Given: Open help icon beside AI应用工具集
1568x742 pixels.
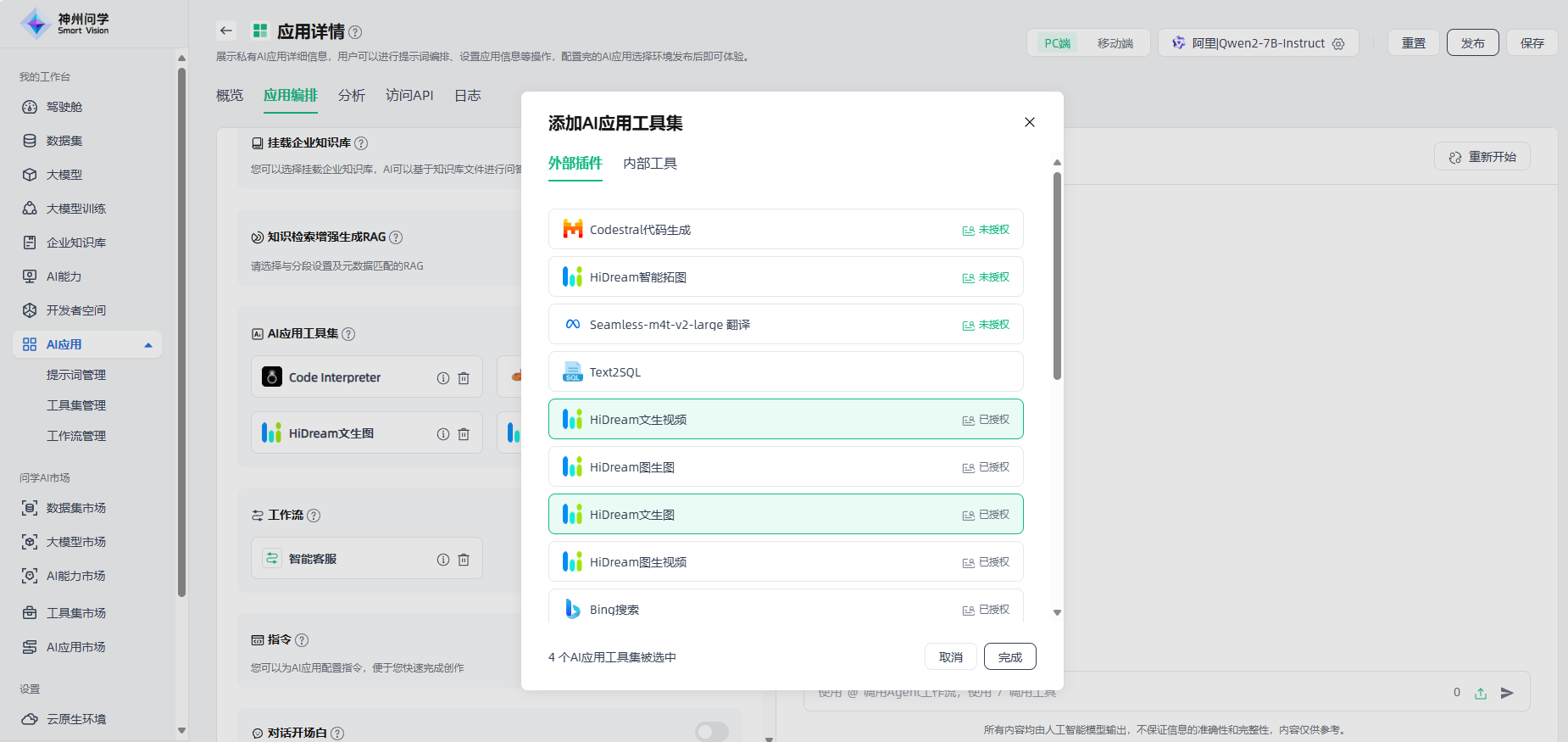Looking at the screenshot, I should [x=348, y=334].
